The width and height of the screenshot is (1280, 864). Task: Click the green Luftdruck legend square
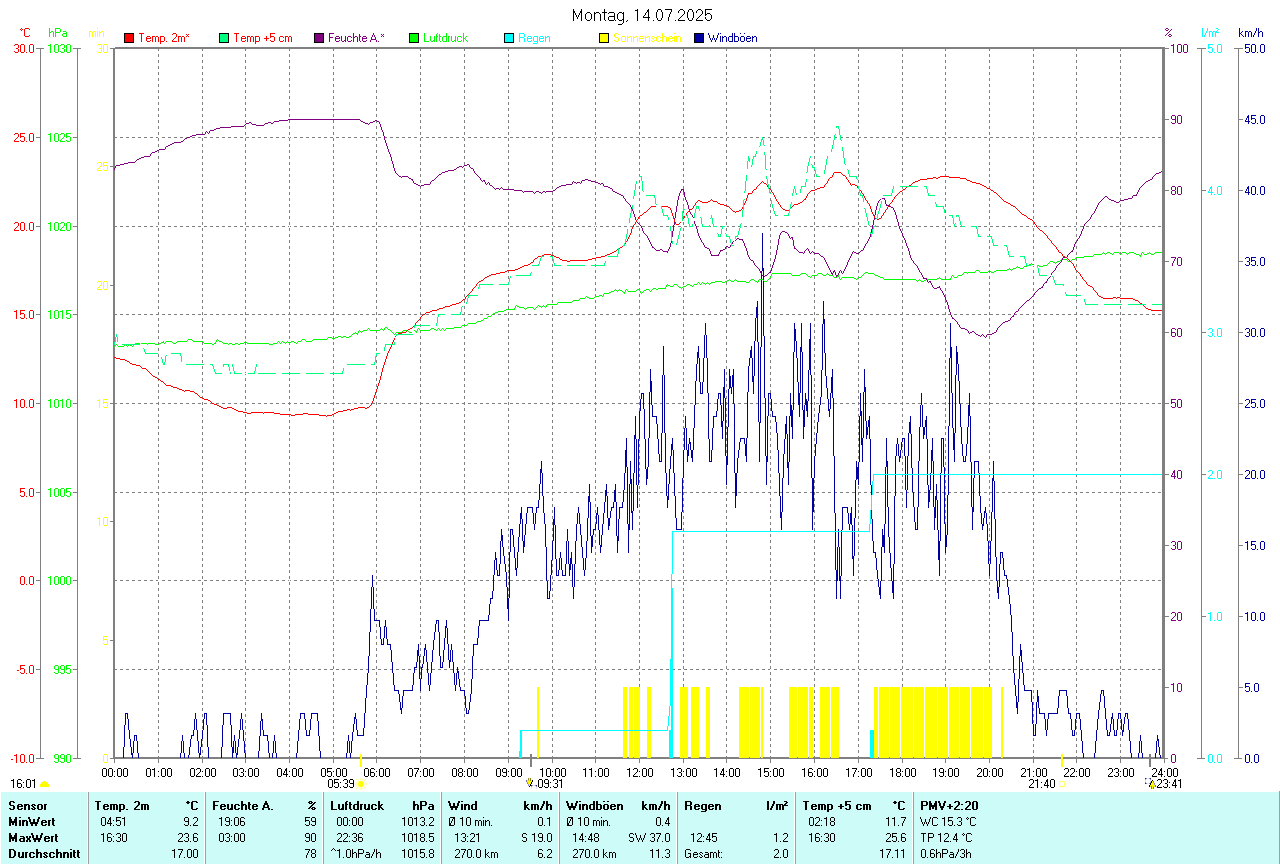(414, 38)
